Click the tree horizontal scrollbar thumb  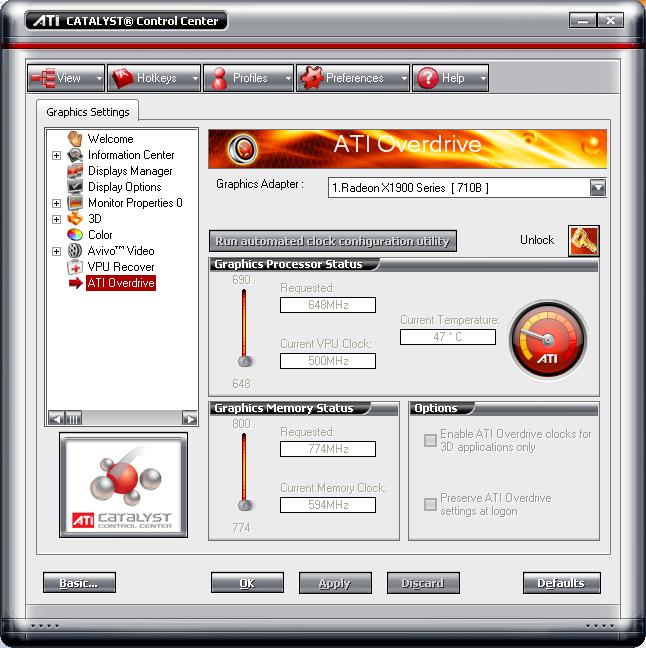(74, 419)
